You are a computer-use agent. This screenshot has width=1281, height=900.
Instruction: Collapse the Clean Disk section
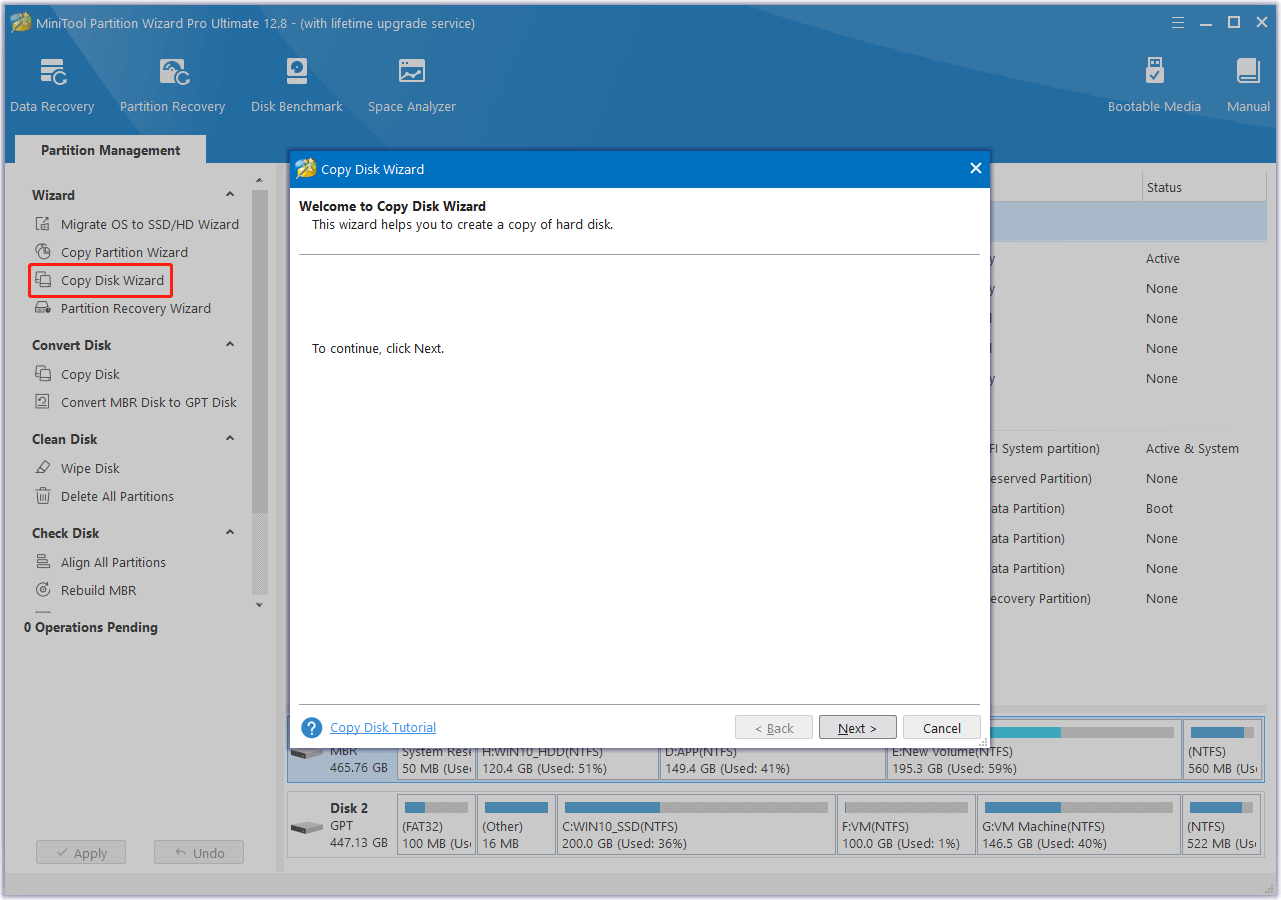click(x=230, y=439)
